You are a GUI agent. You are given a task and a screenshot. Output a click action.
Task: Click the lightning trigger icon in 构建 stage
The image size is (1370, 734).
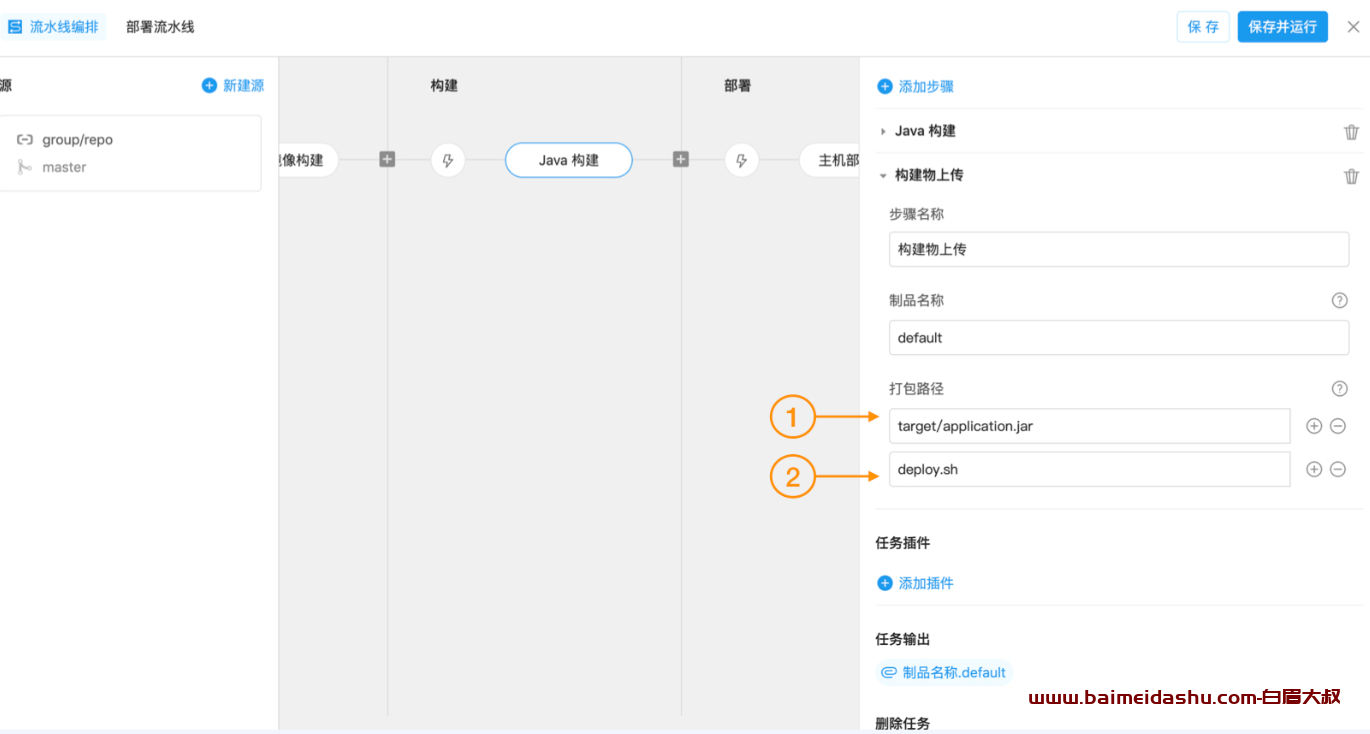click(448, 160)
